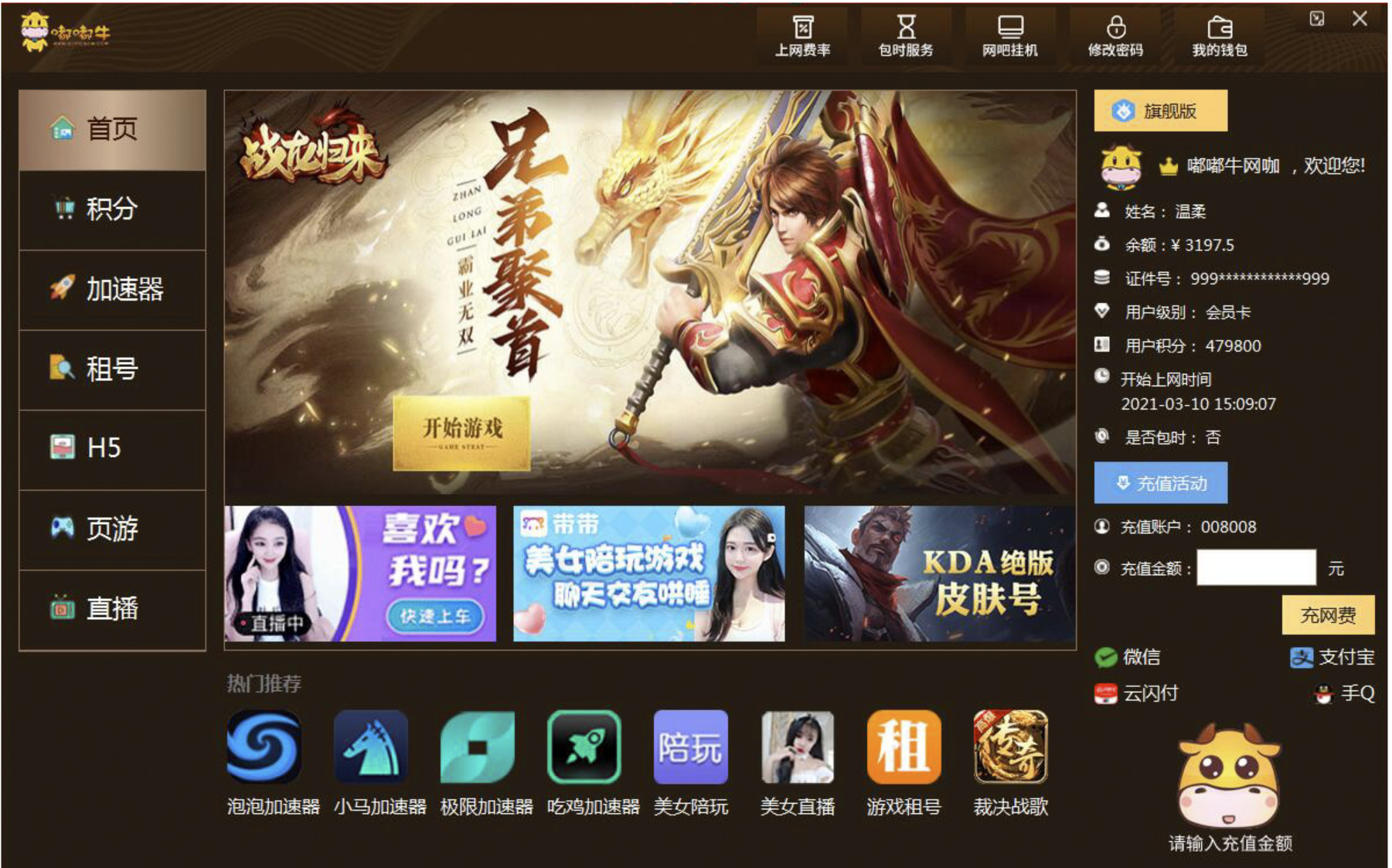Click the cow mascot above 请输入充值金额

coord(1230,776)
